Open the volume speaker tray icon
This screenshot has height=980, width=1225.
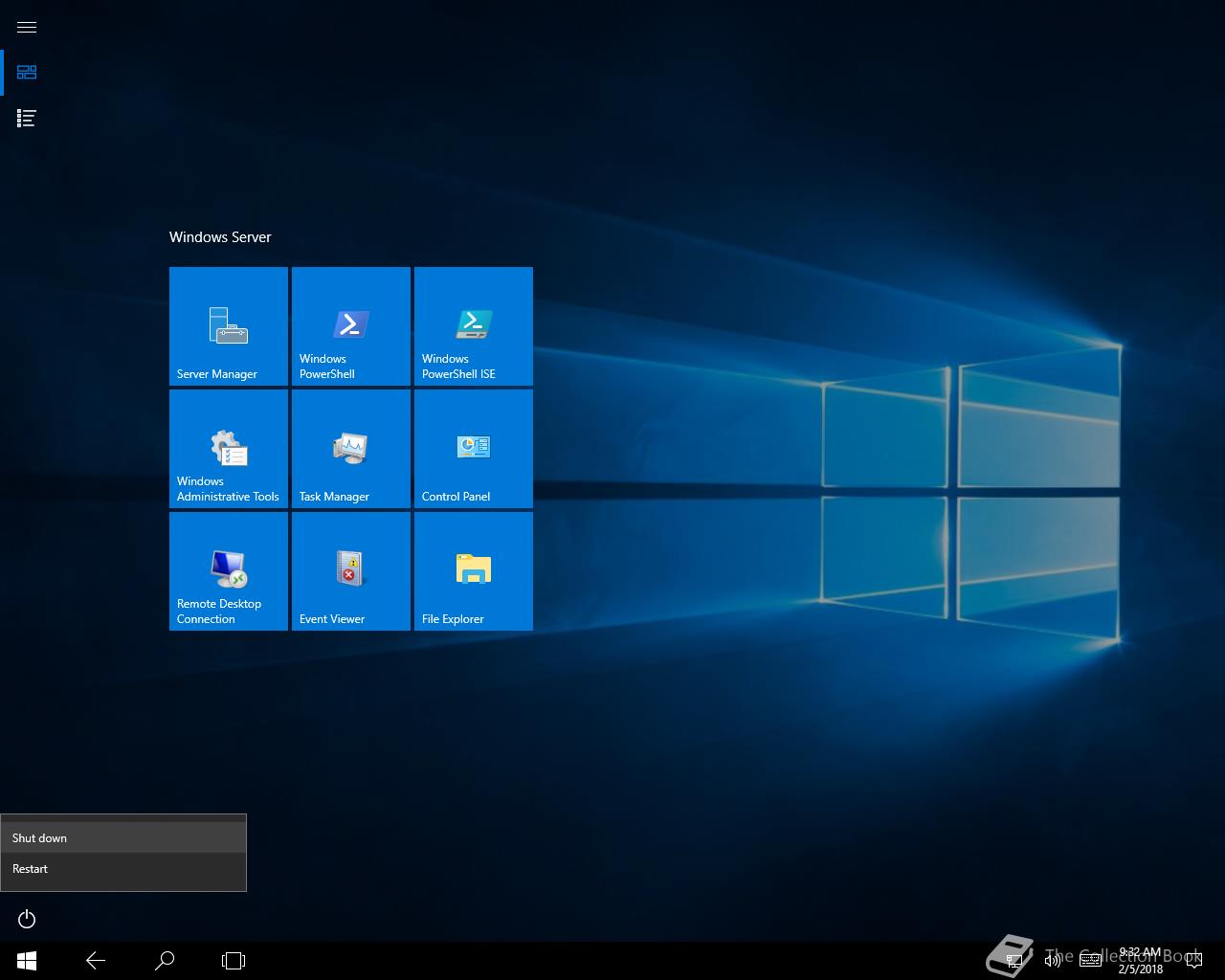(1053, 961)
